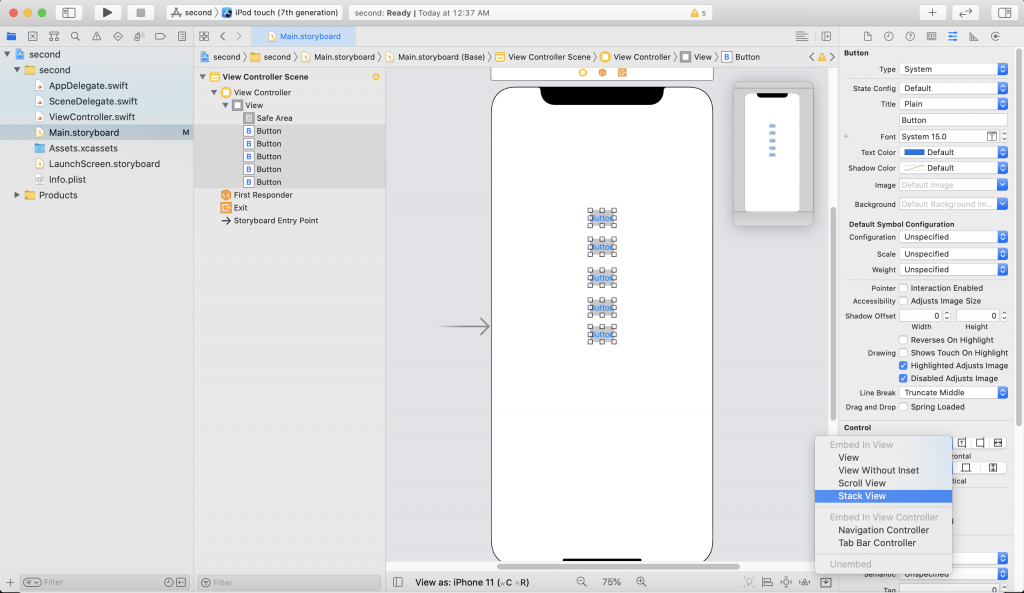Image resolution: width=1024 pixels, height=593 pixels.
Task: Enable Pointer Interaction Enabled checkbox
Action: pos(903,288)
